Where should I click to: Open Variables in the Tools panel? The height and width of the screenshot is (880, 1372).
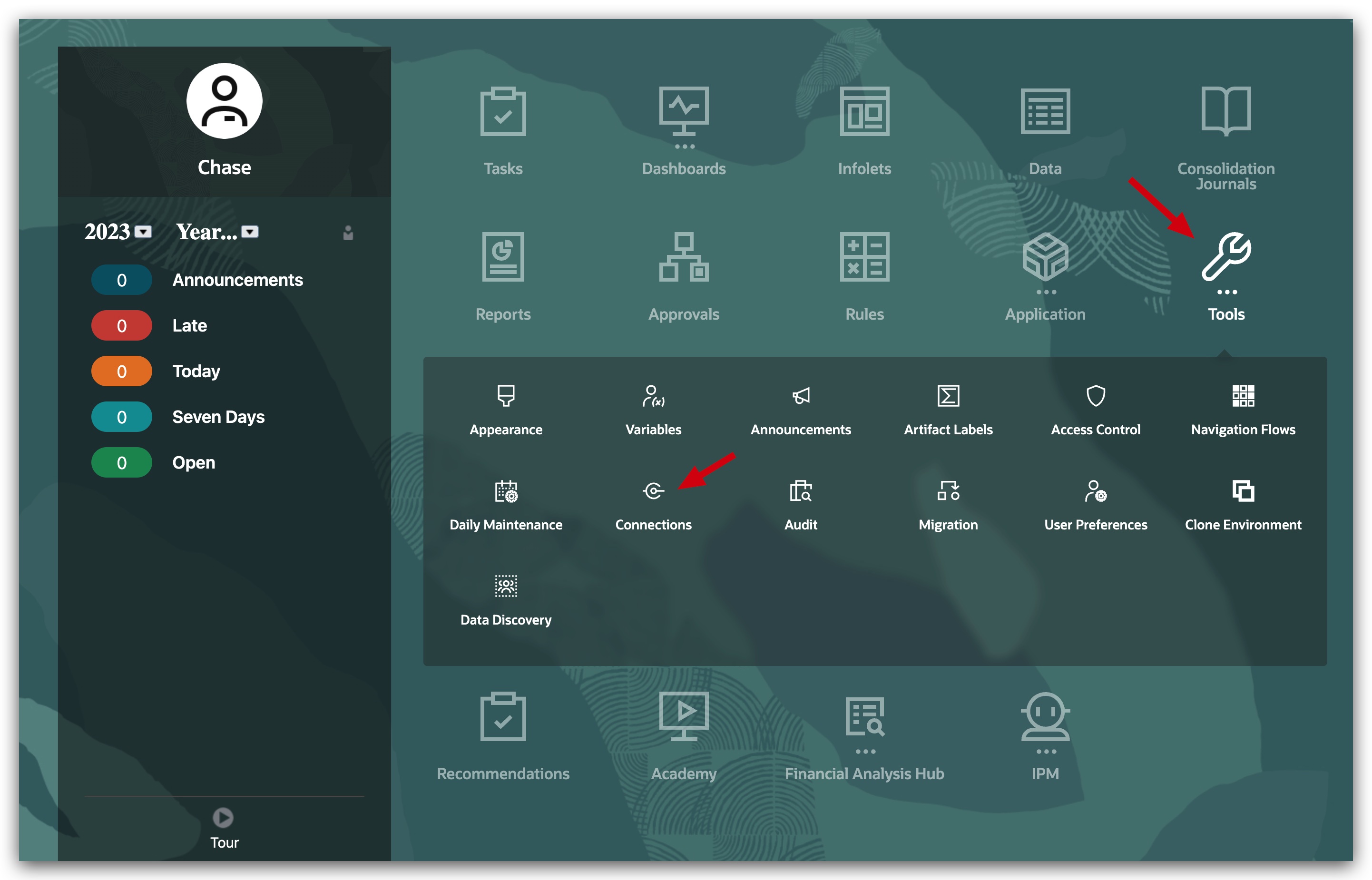point(653,395)
